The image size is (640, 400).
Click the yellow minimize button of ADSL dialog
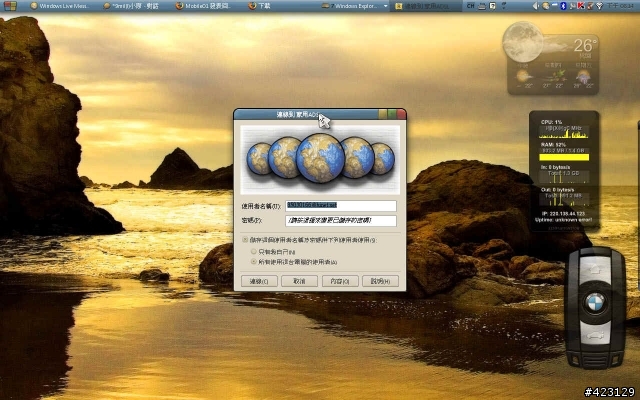pyautogui.click(x=383, y=114)
